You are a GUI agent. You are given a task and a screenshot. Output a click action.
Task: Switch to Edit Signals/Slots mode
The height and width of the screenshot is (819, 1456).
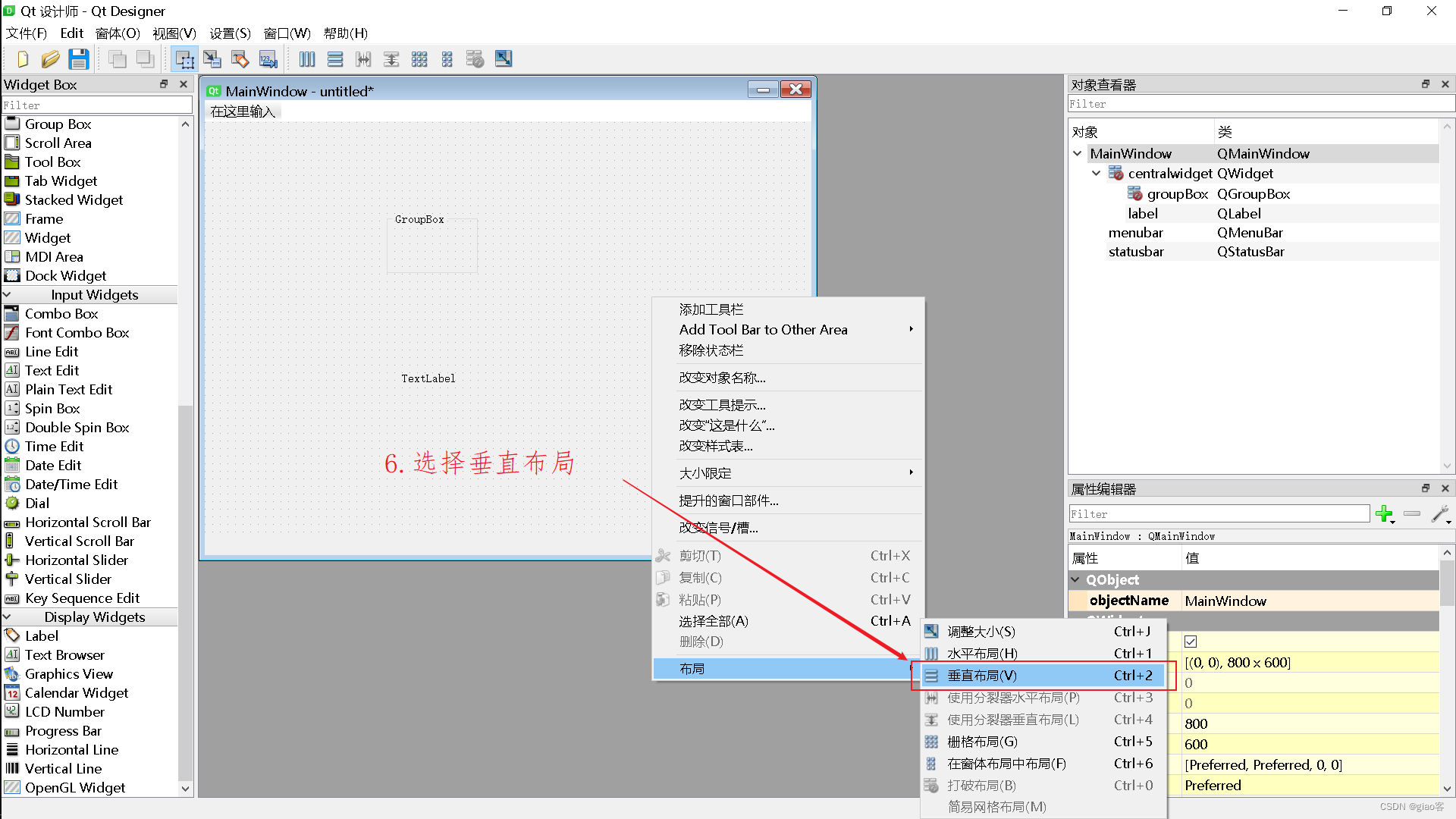tap(212, 58)
